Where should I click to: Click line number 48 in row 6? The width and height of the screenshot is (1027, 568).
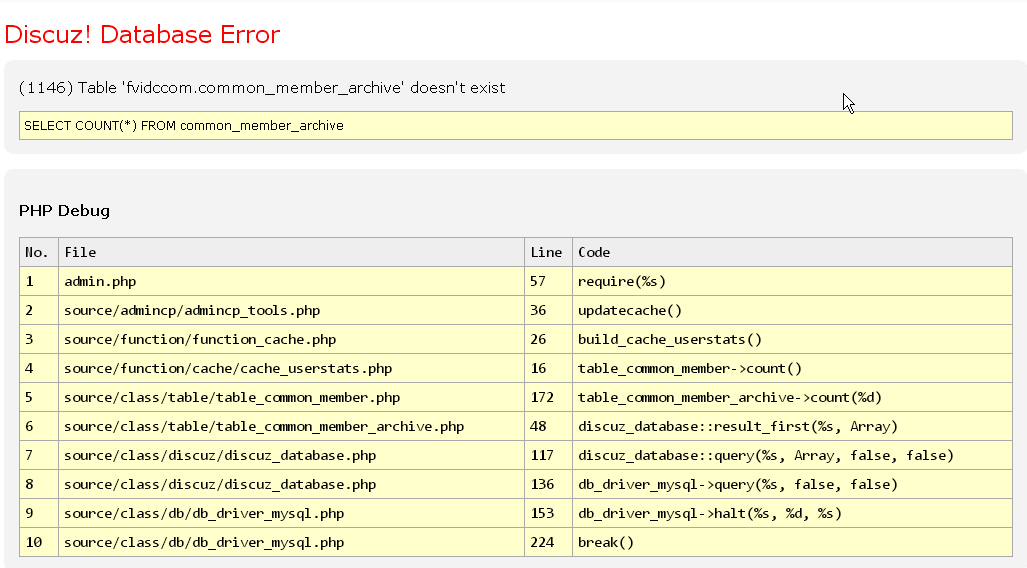[x=538, y=426]
